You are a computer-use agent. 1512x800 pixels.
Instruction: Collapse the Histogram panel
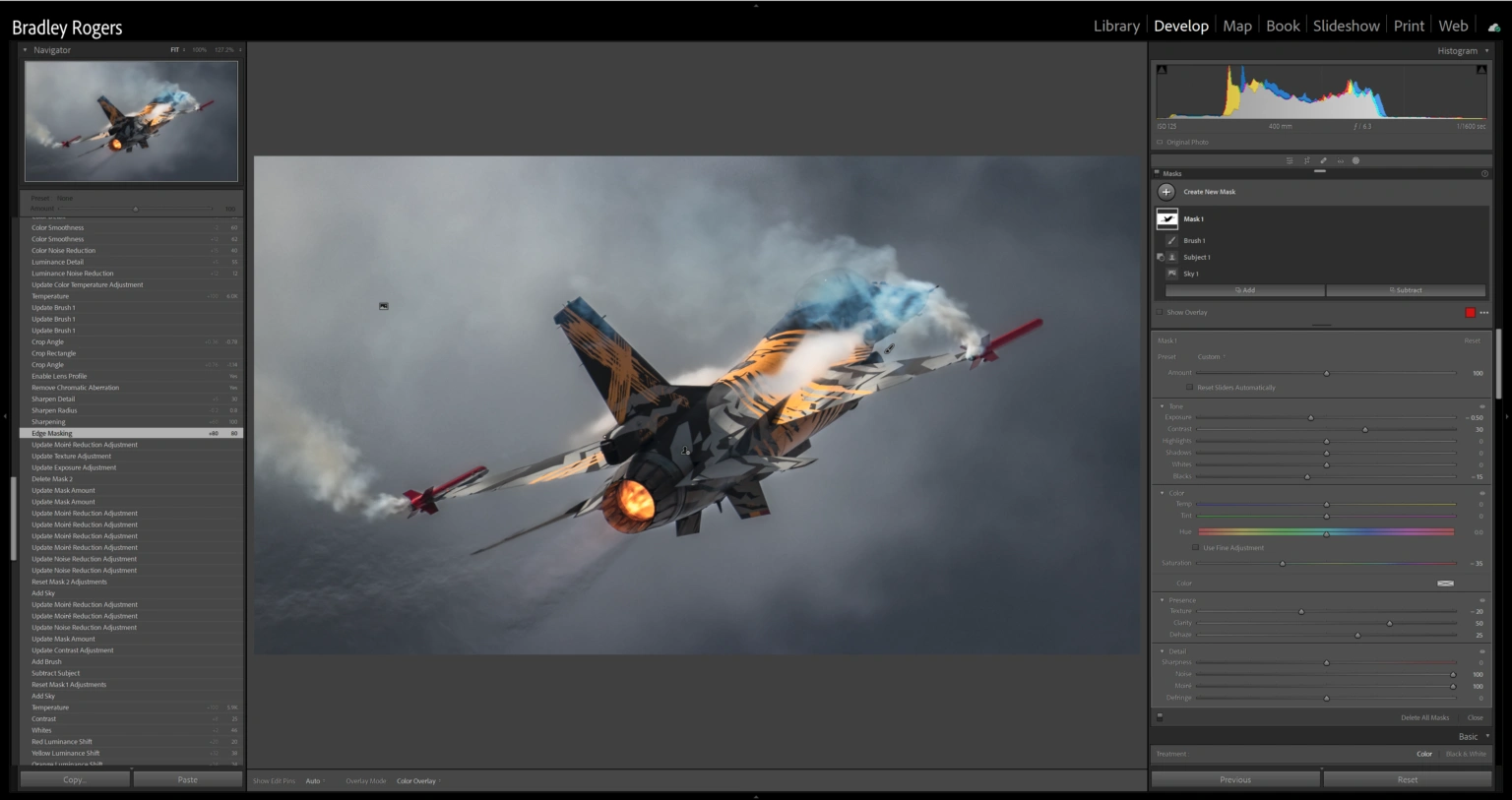[1486, 51]
